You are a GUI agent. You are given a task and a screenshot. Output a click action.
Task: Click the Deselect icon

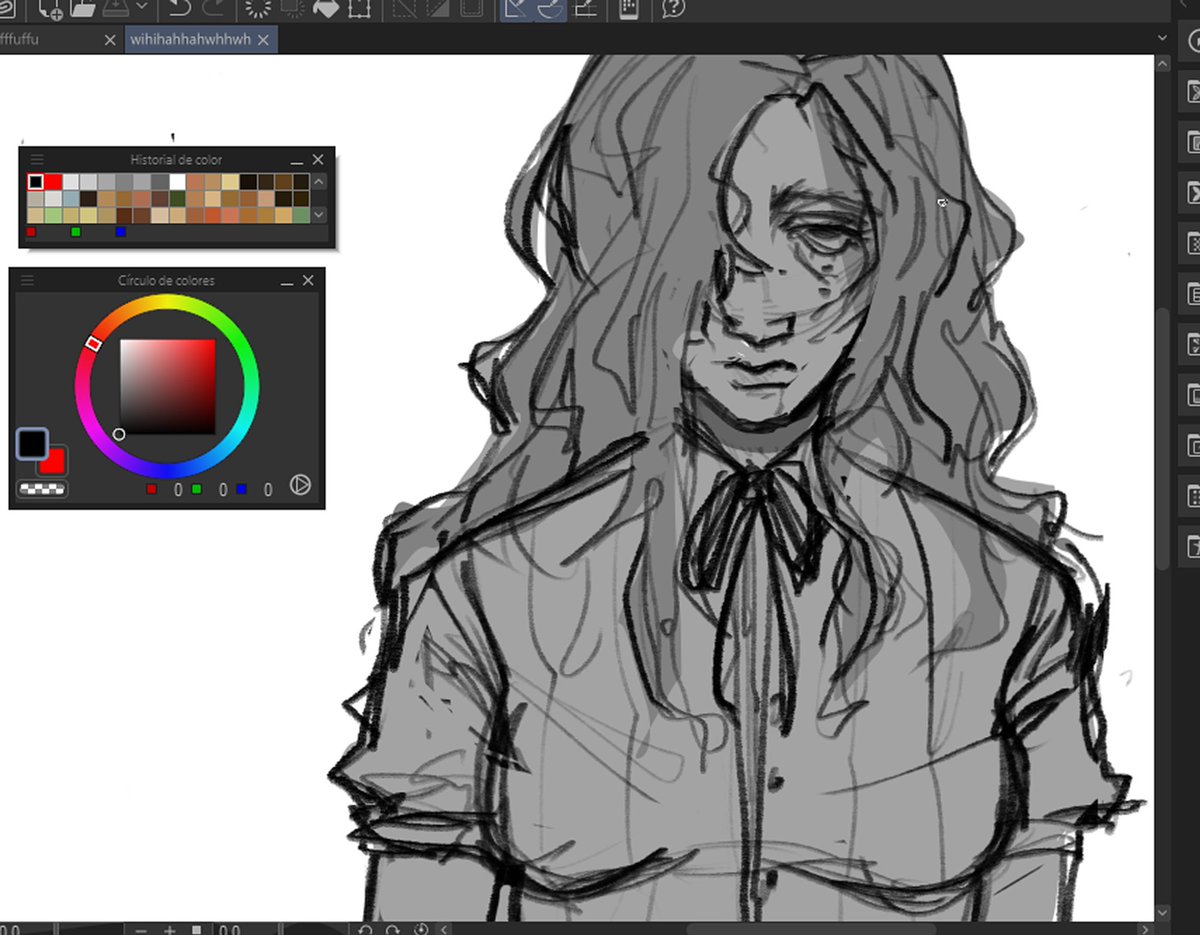coord(406,9)
